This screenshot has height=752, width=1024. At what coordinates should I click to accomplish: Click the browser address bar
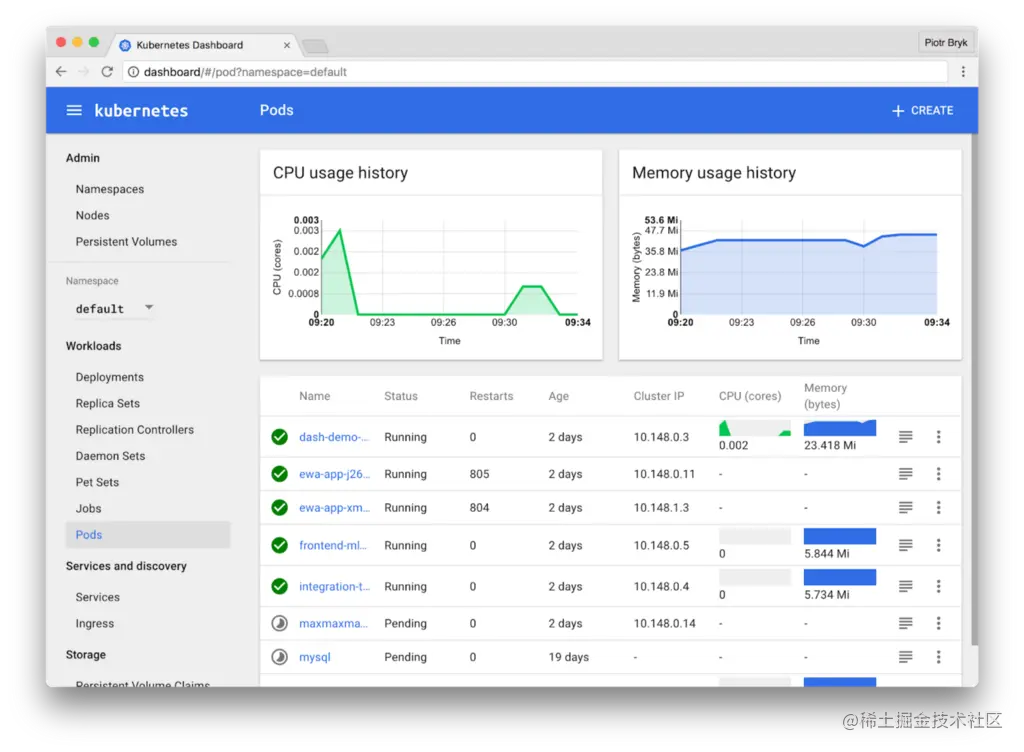pos(534,72)
